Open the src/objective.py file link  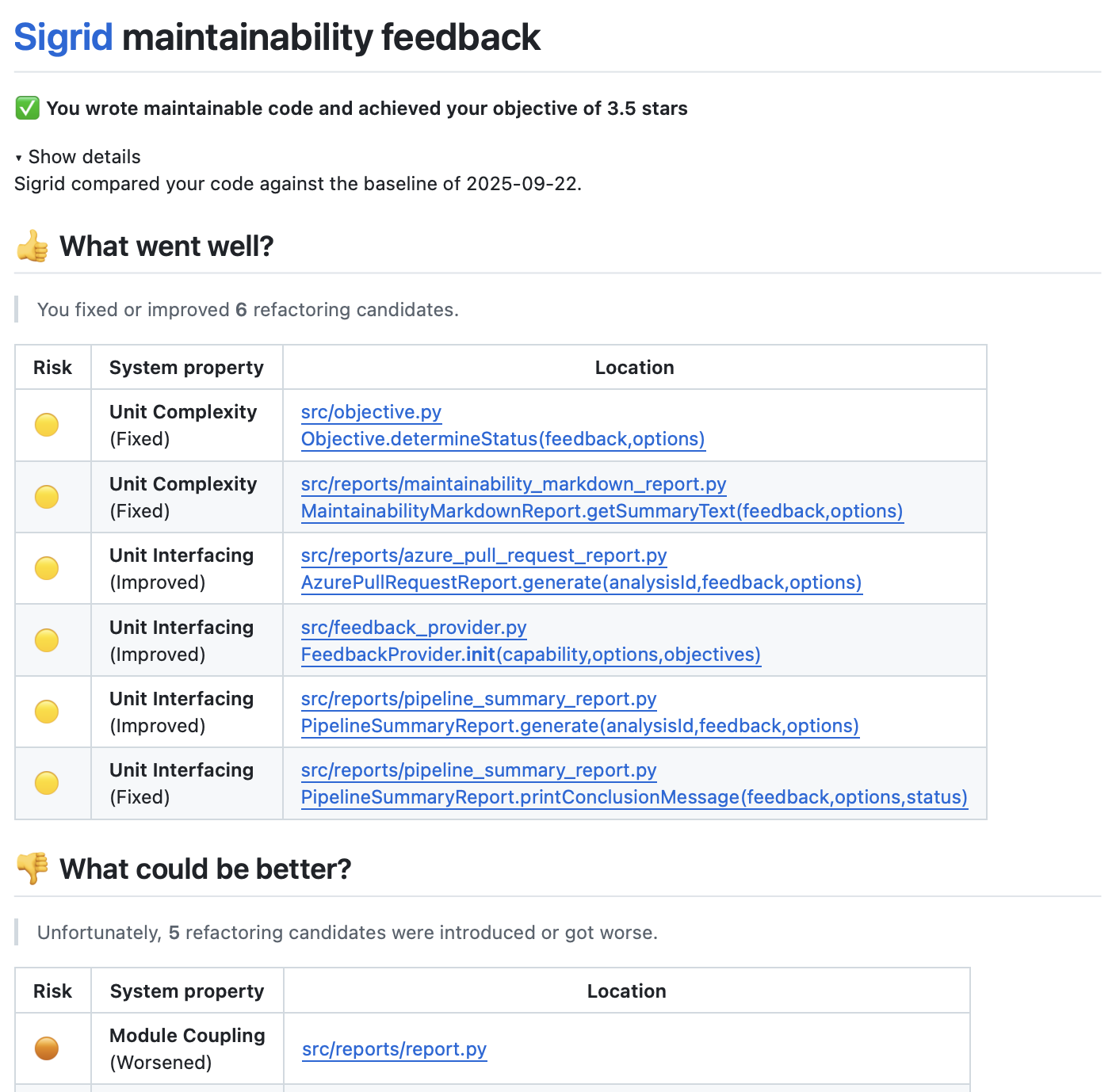[x=371, y=412]
